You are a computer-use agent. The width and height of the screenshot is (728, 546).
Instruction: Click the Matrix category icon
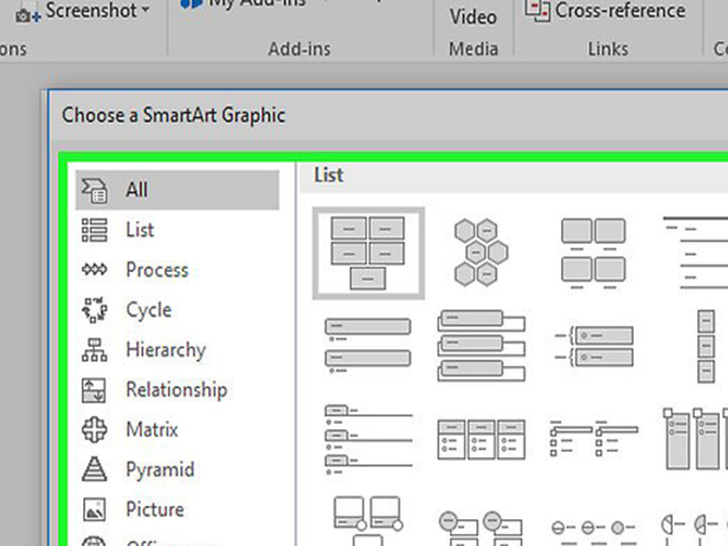pos(94,429)
